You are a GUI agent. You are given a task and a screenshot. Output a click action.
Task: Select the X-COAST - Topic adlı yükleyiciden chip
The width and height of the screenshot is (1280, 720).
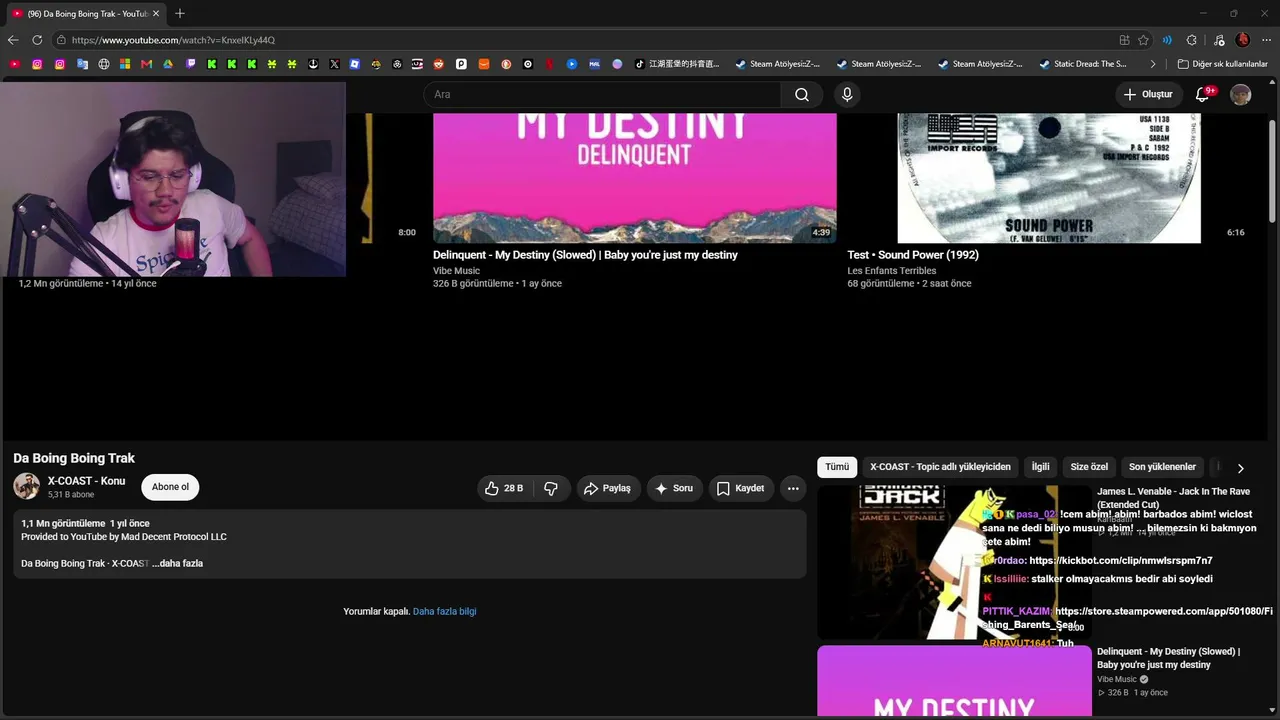(x=940, y=467)
